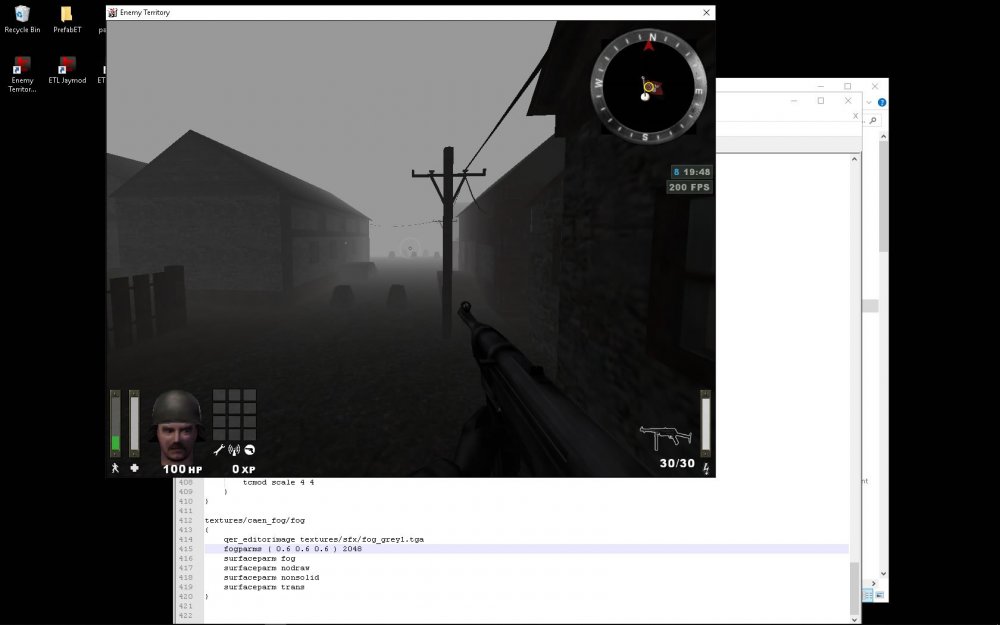The image size is (1000, 625).
Task: Click line number 422 in editor gutter
Action: point(186,616)
